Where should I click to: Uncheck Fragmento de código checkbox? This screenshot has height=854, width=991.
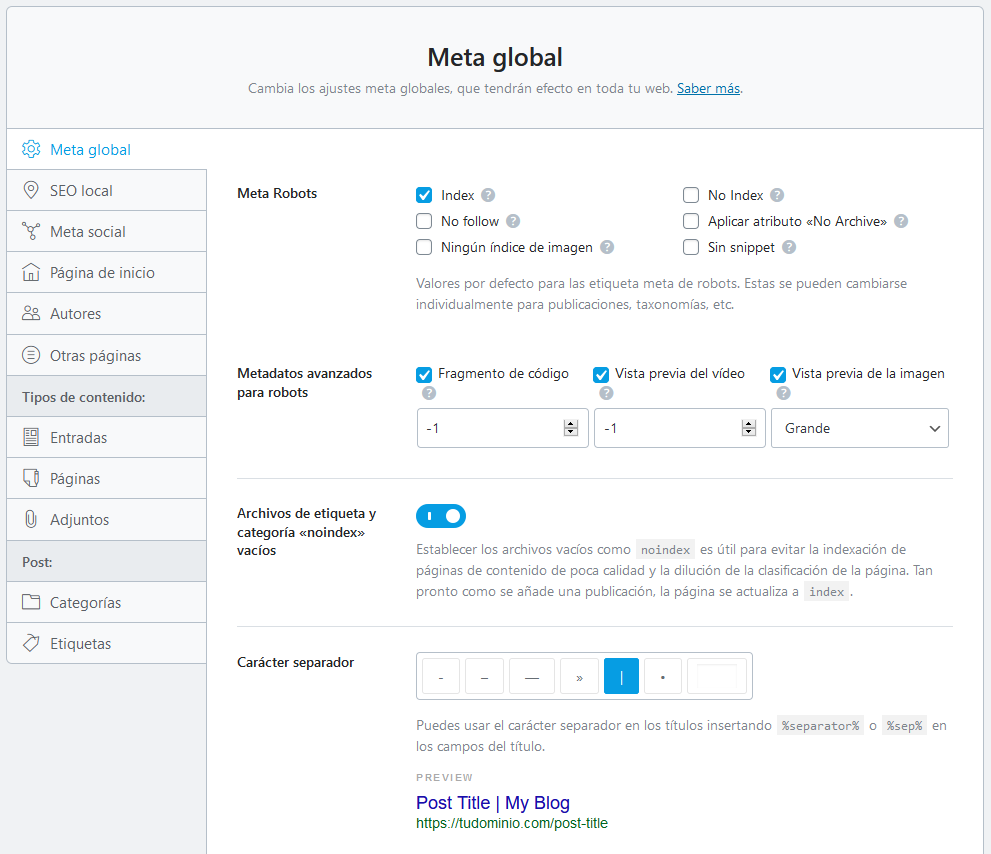click(424, 375)
